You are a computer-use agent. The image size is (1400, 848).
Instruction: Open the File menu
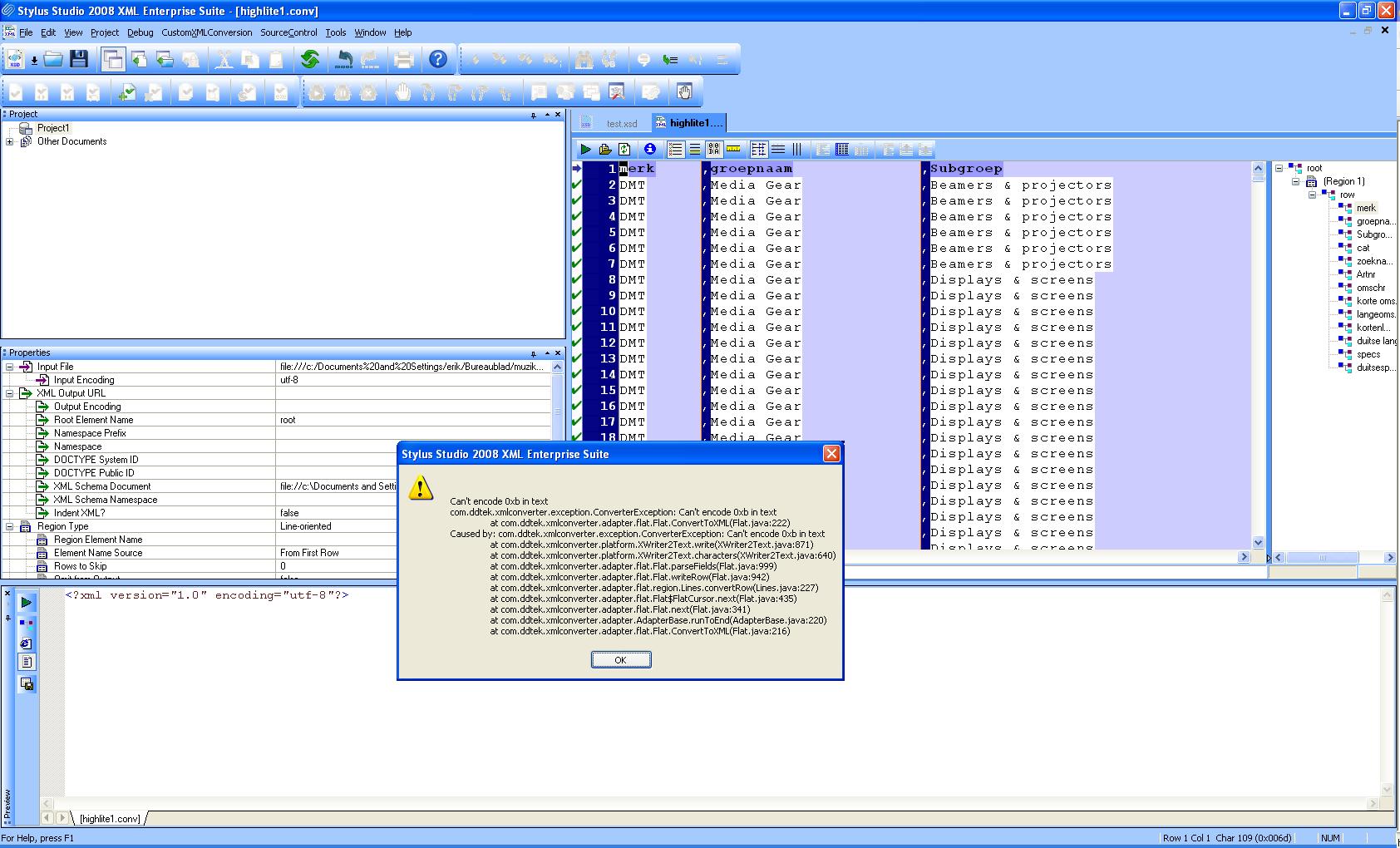(x=26, y=32)
